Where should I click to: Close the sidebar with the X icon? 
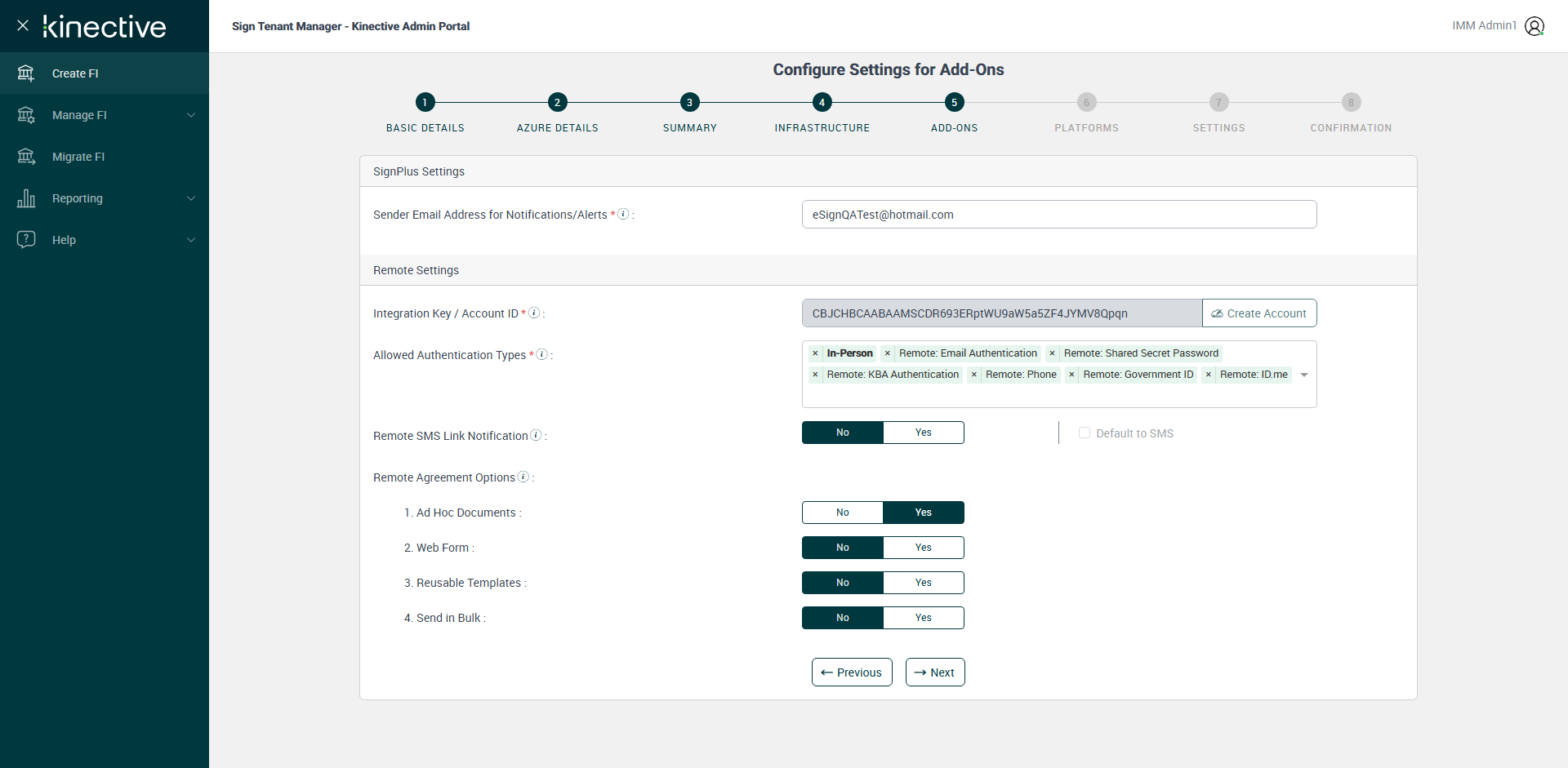coord(23,25)
